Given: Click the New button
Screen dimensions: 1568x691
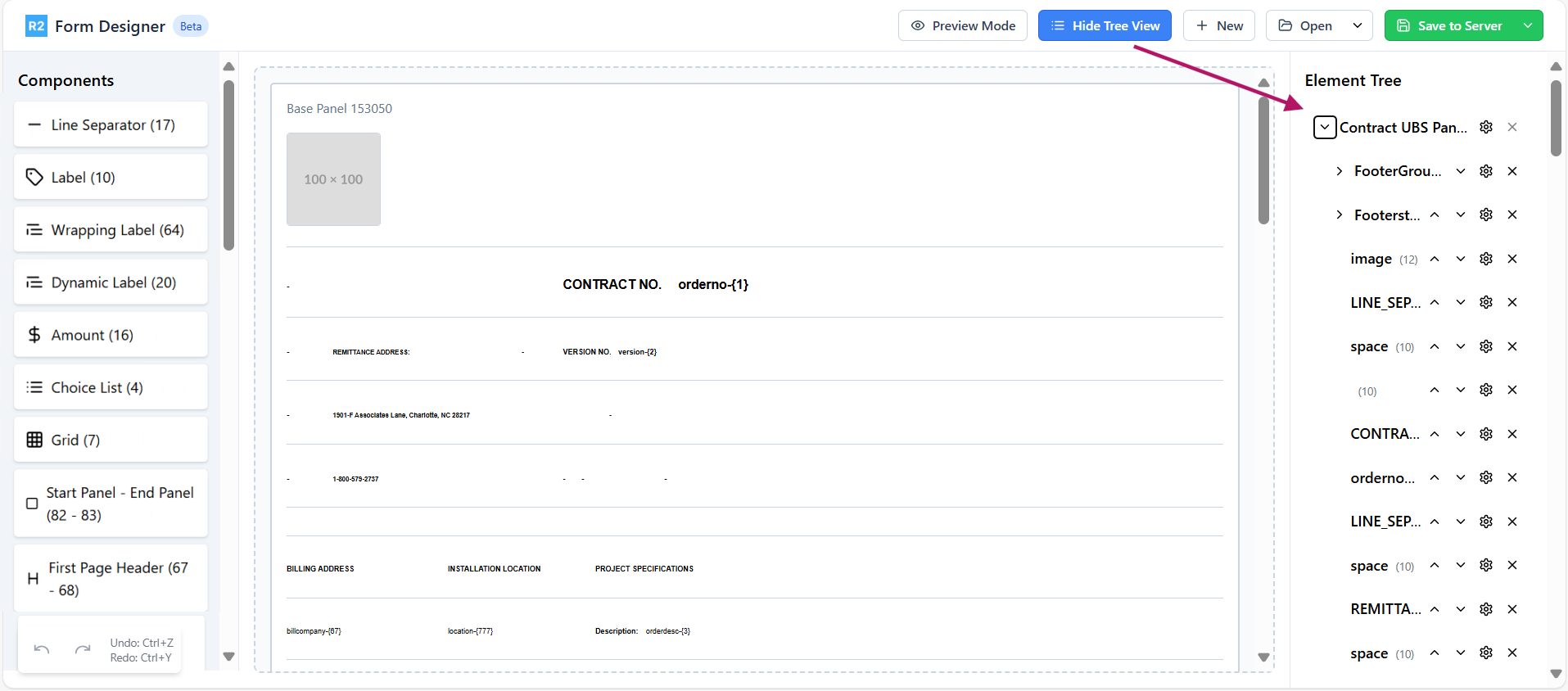Looking at the screenshot, I should tap(1219, 25).
